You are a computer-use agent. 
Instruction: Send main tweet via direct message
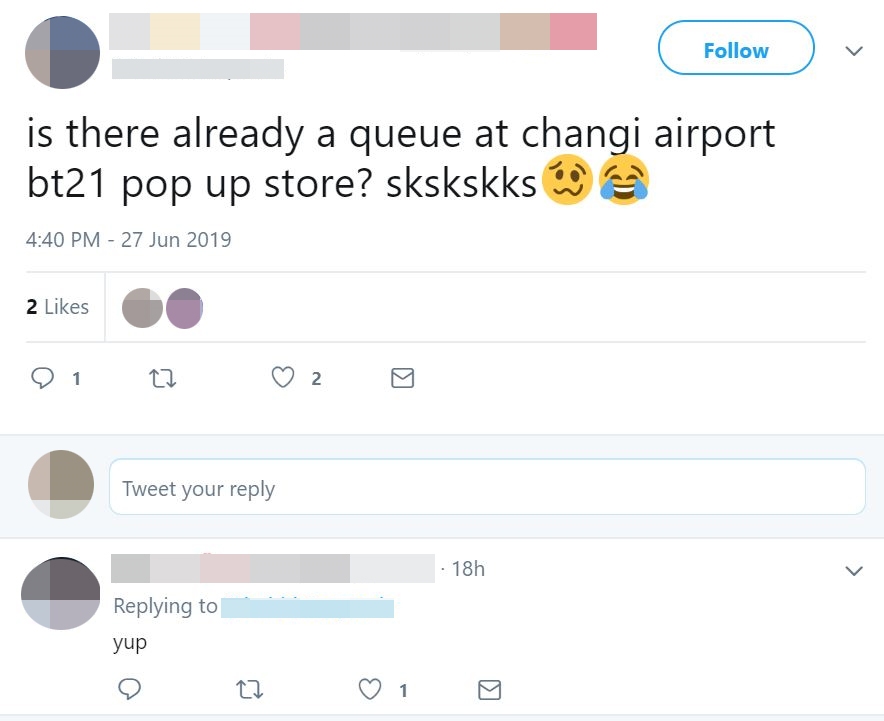click(402, 378)
